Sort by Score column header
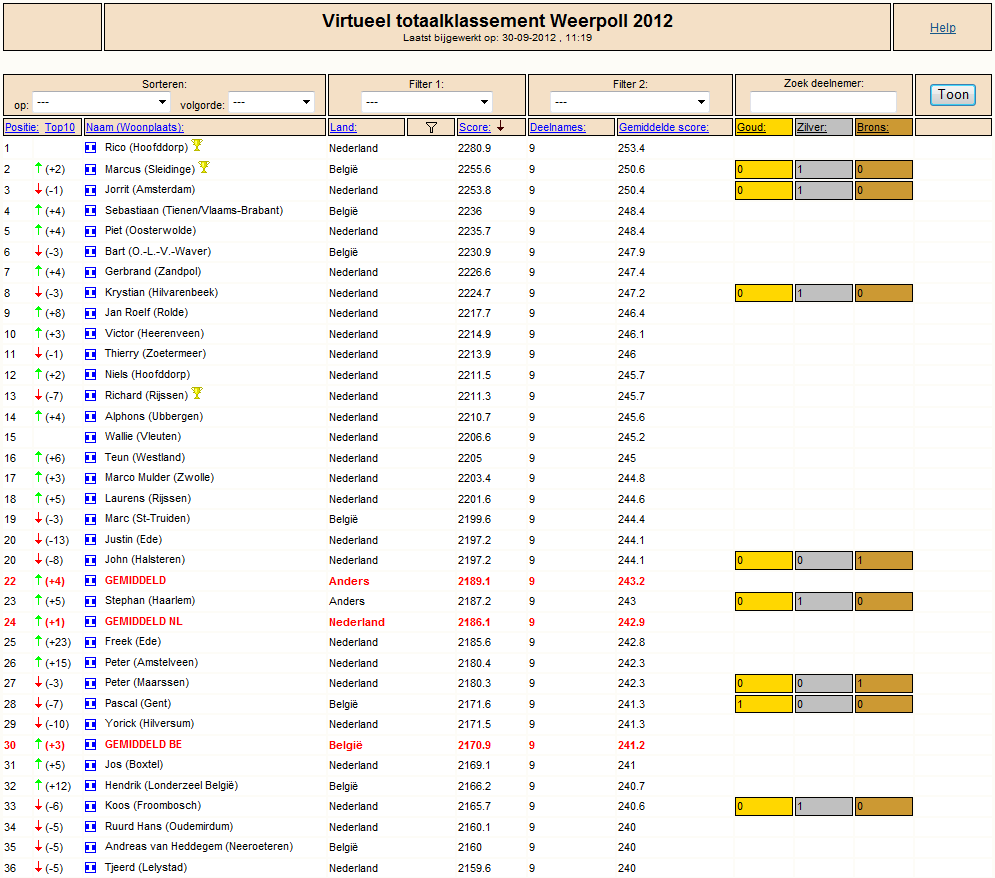The width and height of the screenshot is (995, 878). tap(475, 128)
